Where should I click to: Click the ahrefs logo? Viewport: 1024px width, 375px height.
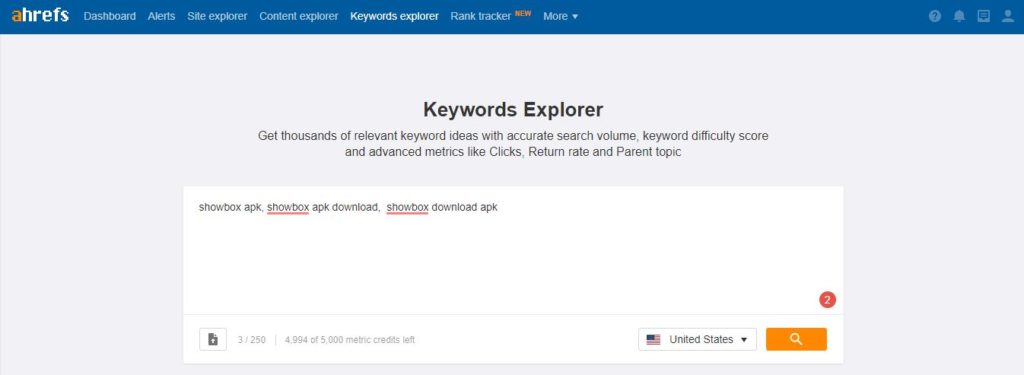coord(40,15)
